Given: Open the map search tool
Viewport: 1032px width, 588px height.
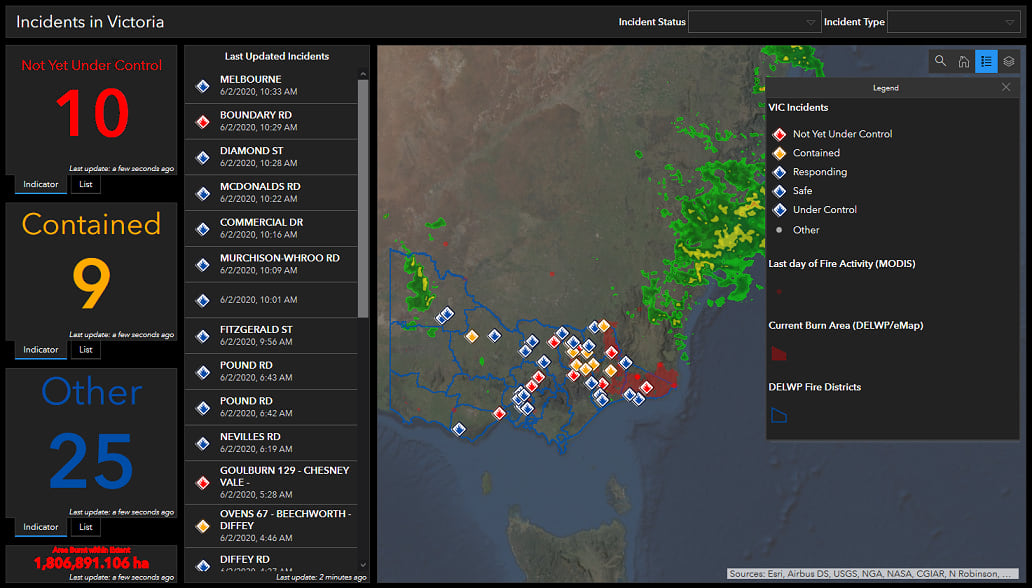Looking at the screenshot, I should click(940, 61).
